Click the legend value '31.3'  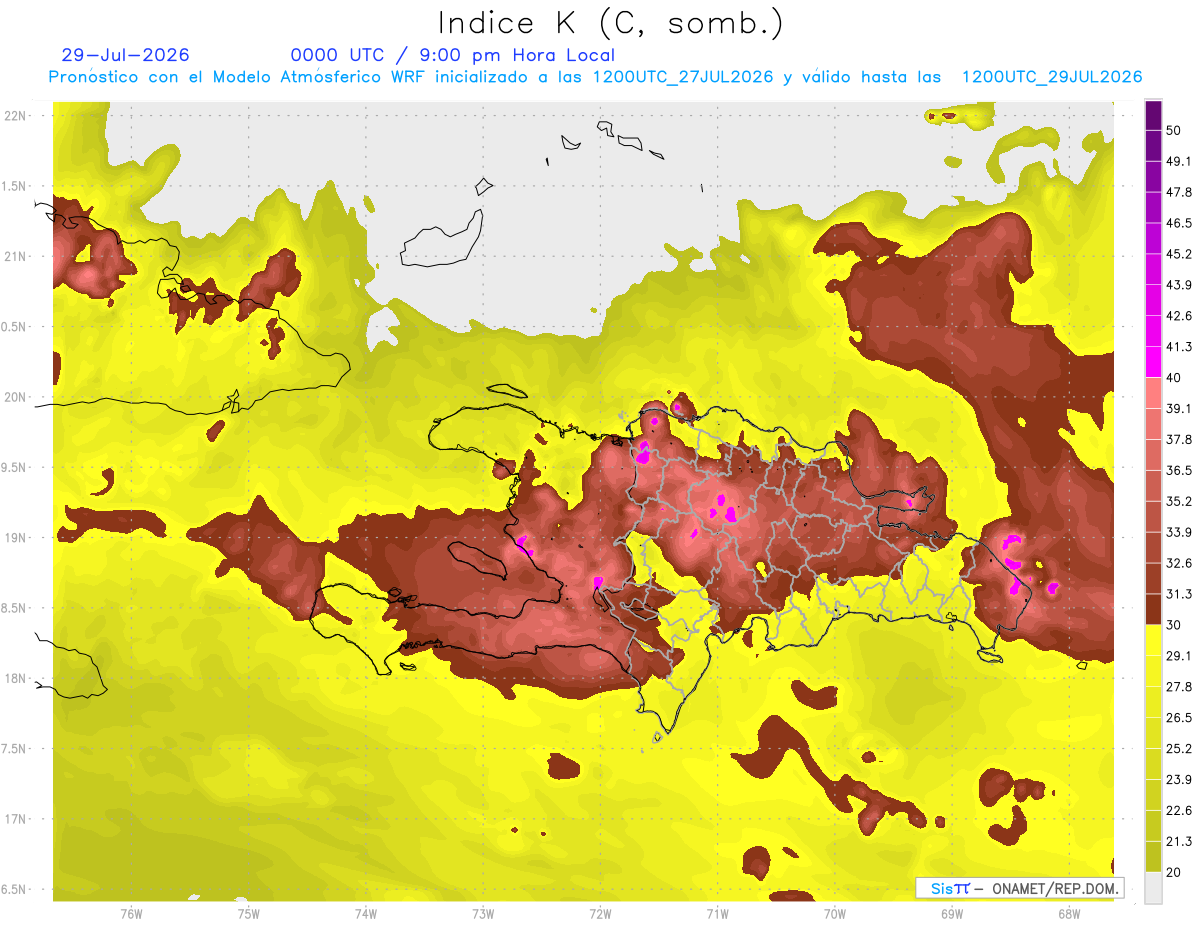pyautogui.click(x=1178, y=594)
